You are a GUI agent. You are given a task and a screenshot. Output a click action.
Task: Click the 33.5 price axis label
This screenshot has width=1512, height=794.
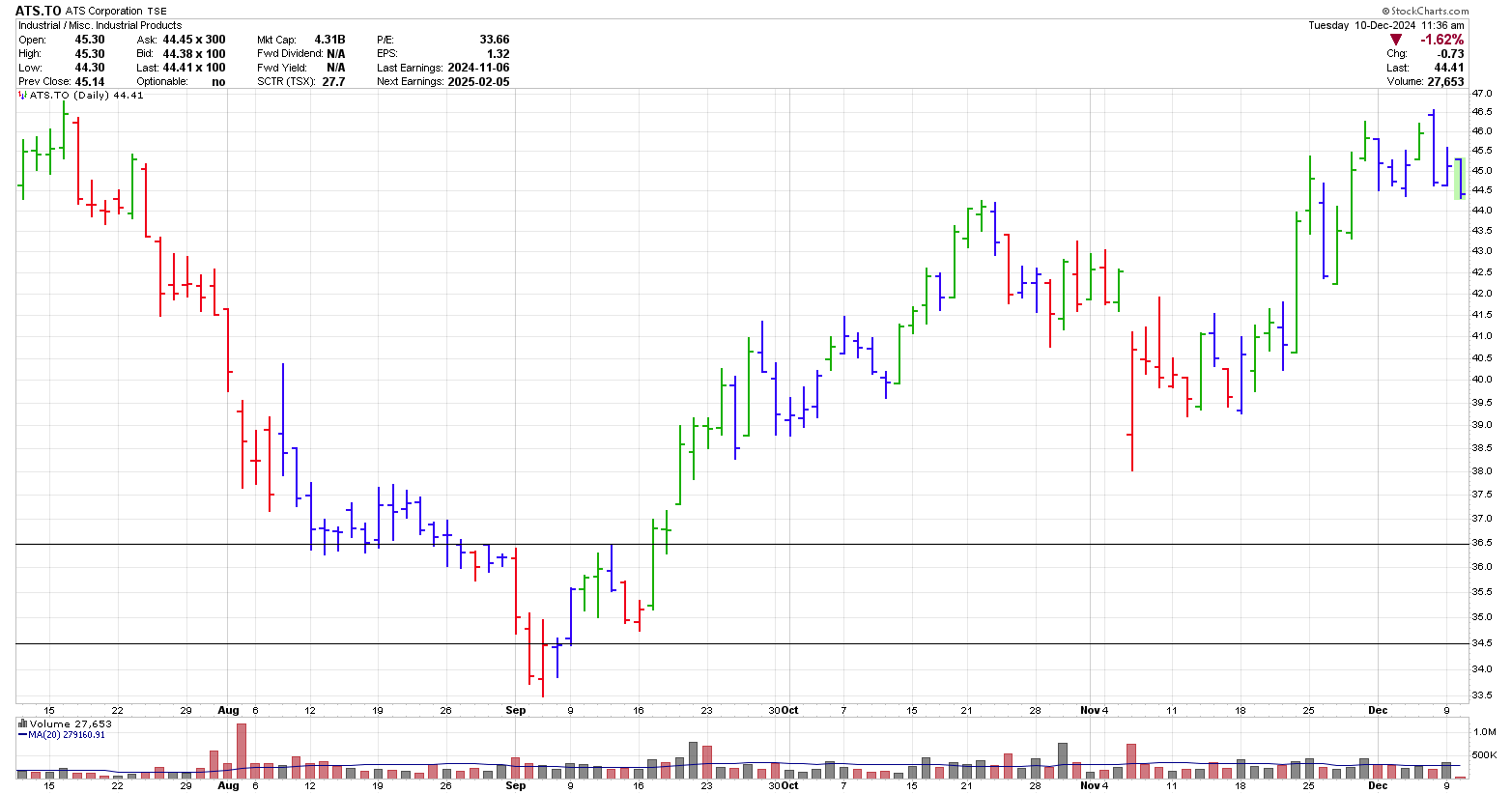point(1481,695)
